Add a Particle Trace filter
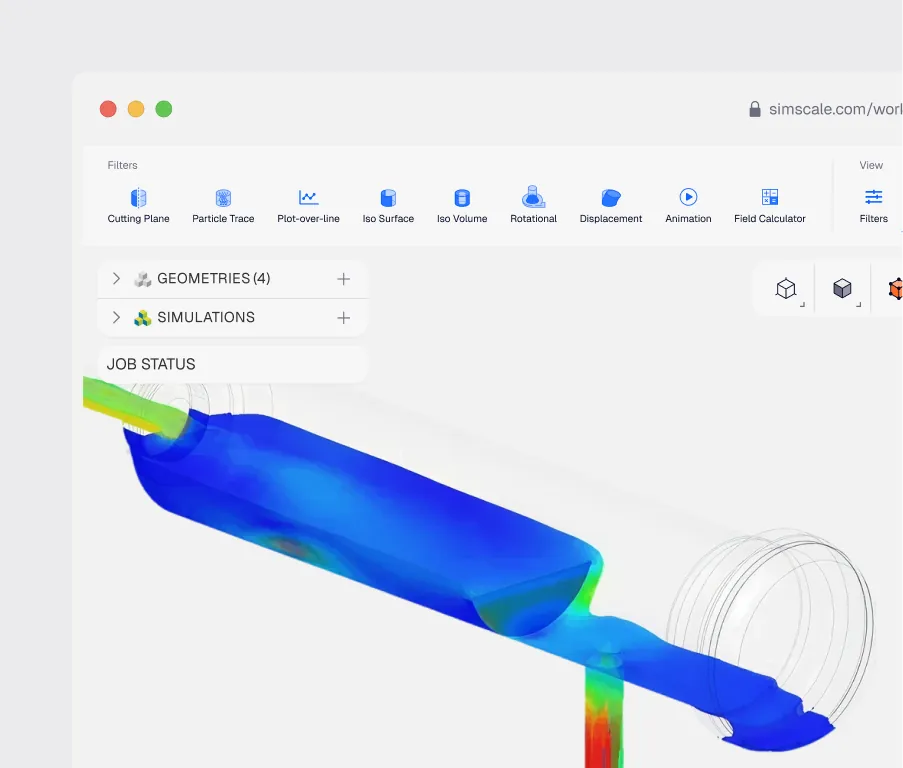The image size is (903, 768). 223,206
